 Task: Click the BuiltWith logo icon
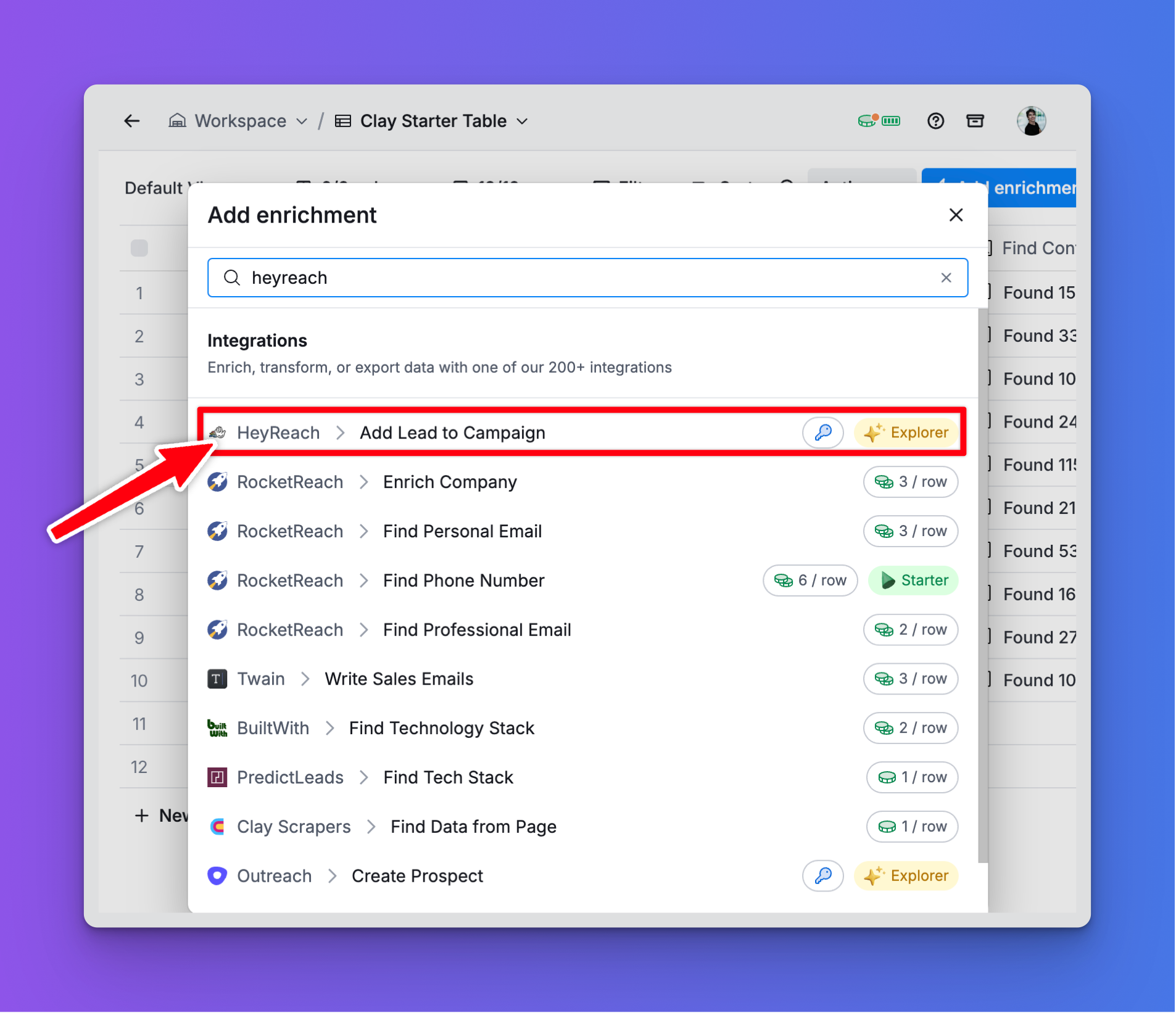(x=217, y=728)
